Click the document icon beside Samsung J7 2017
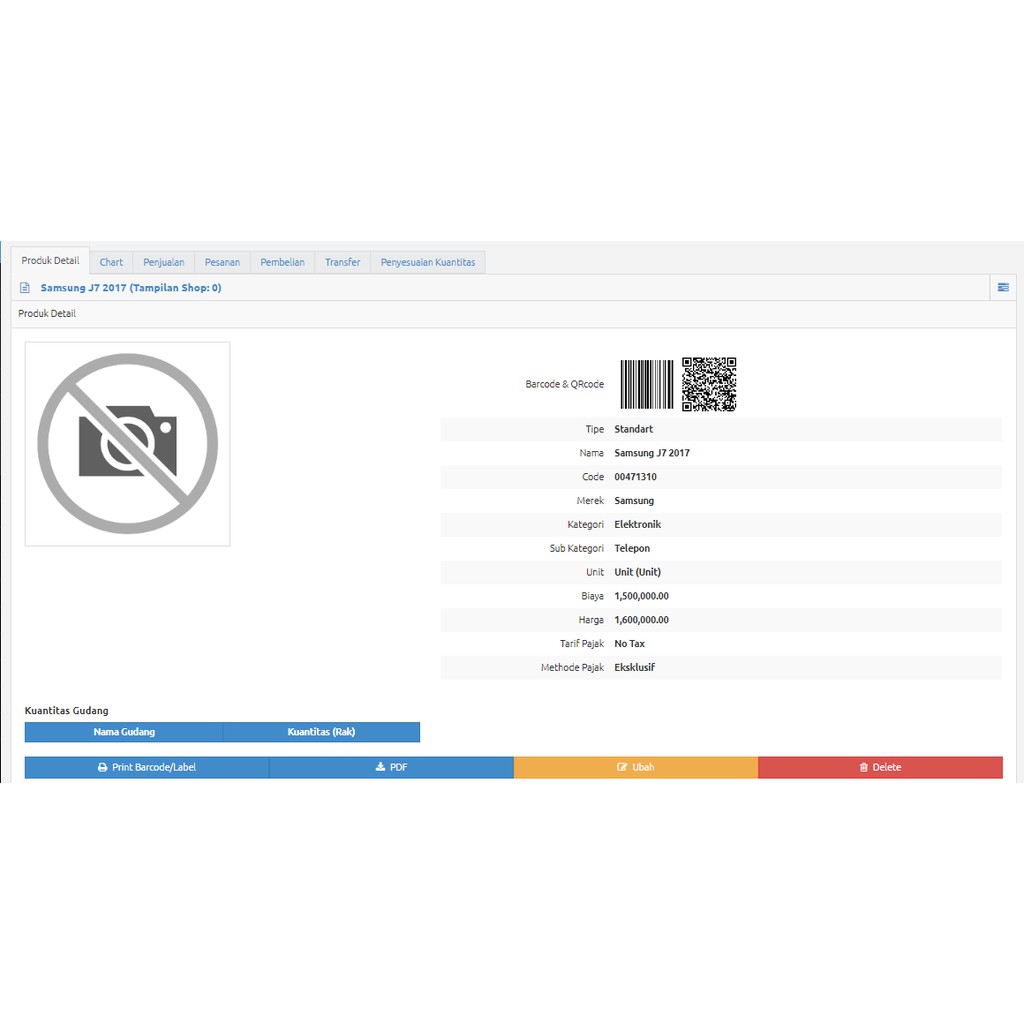Screen dimensions: 1024x1024 25,288
